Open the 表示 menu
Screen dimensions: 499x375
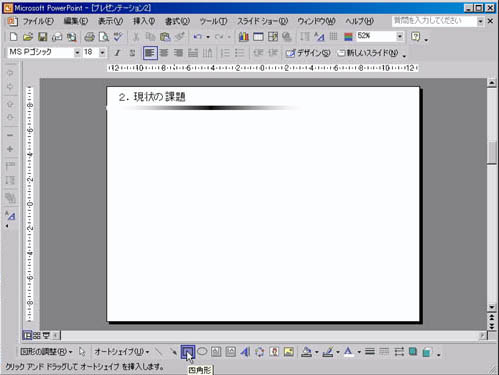110,21
